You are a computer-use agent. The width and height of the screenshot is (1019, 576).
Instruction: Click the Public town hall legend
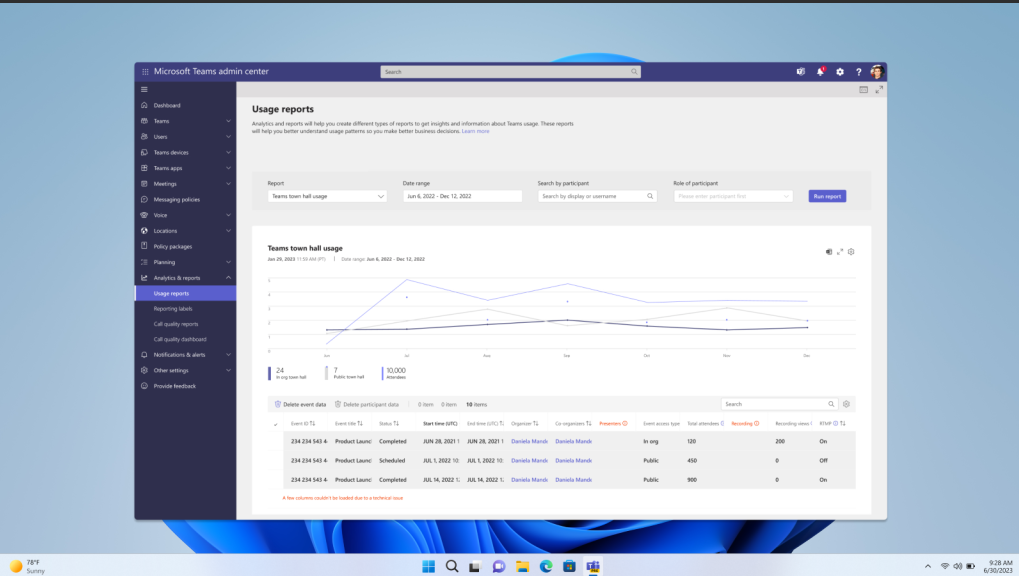(345, 373)
